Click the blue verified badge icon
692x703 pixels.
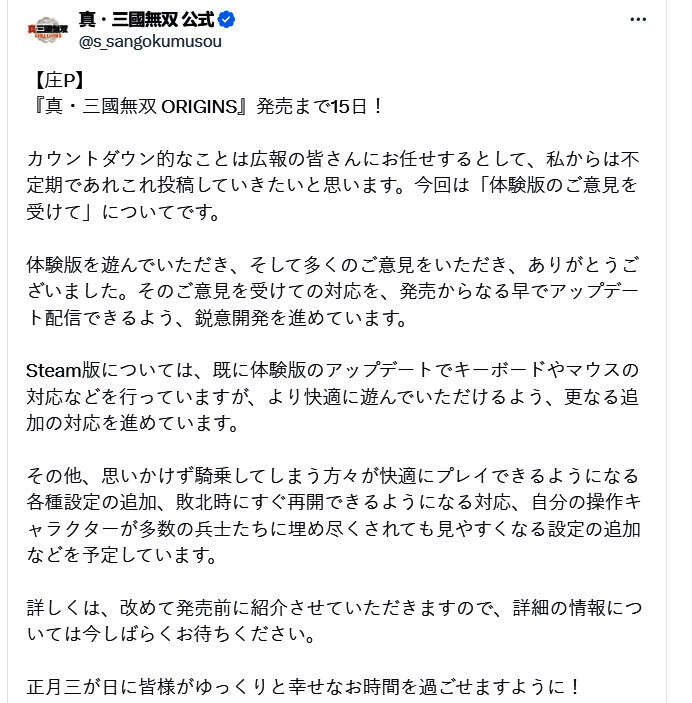click(x=228, y=20)
